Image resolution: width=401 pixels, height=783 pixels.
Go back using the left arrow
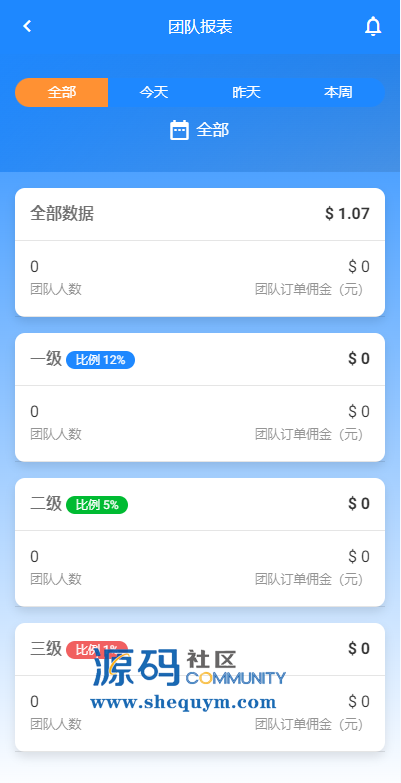coord(27,26)
